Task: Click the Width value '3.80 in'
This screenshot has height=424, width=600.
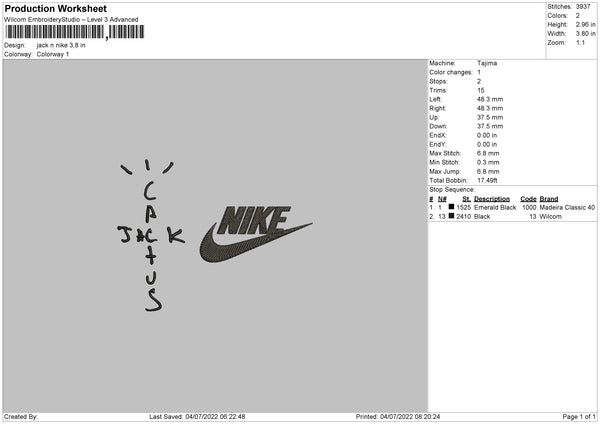Action: pyautogui.click(x=585, y=34)
